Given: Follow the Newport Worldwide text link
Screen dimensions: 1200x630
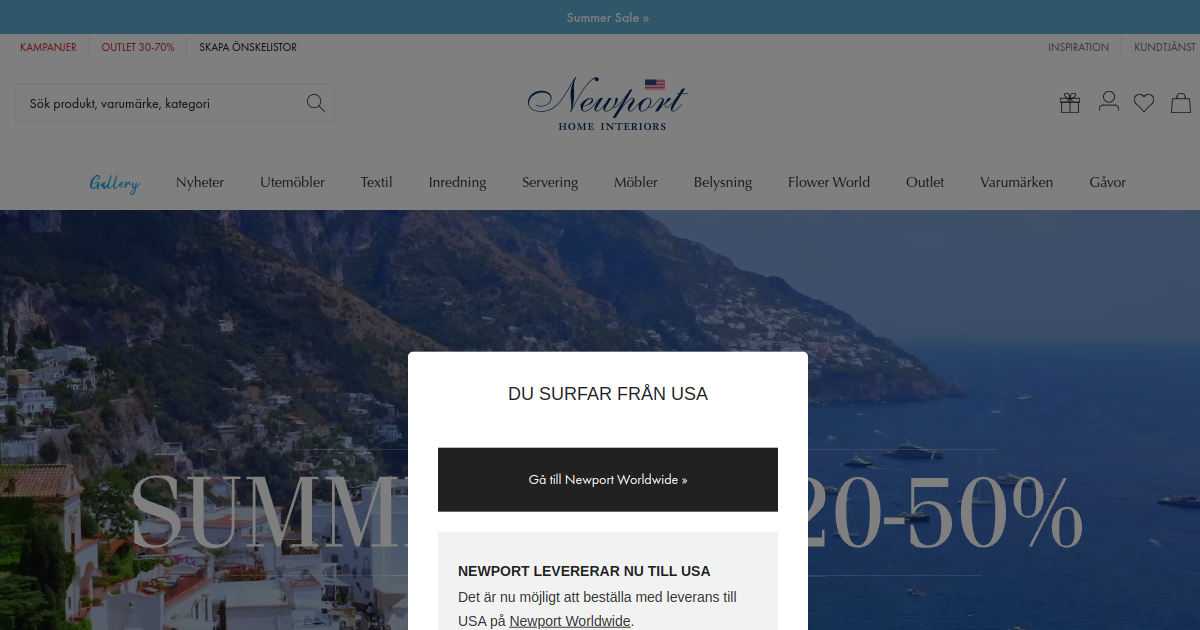Looking at the screenshot, I should (570, 621).
